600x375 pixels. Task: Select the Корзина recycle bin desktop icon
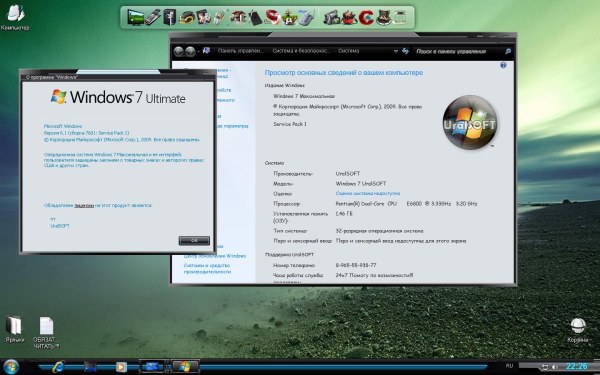click(x=578, y=330)
